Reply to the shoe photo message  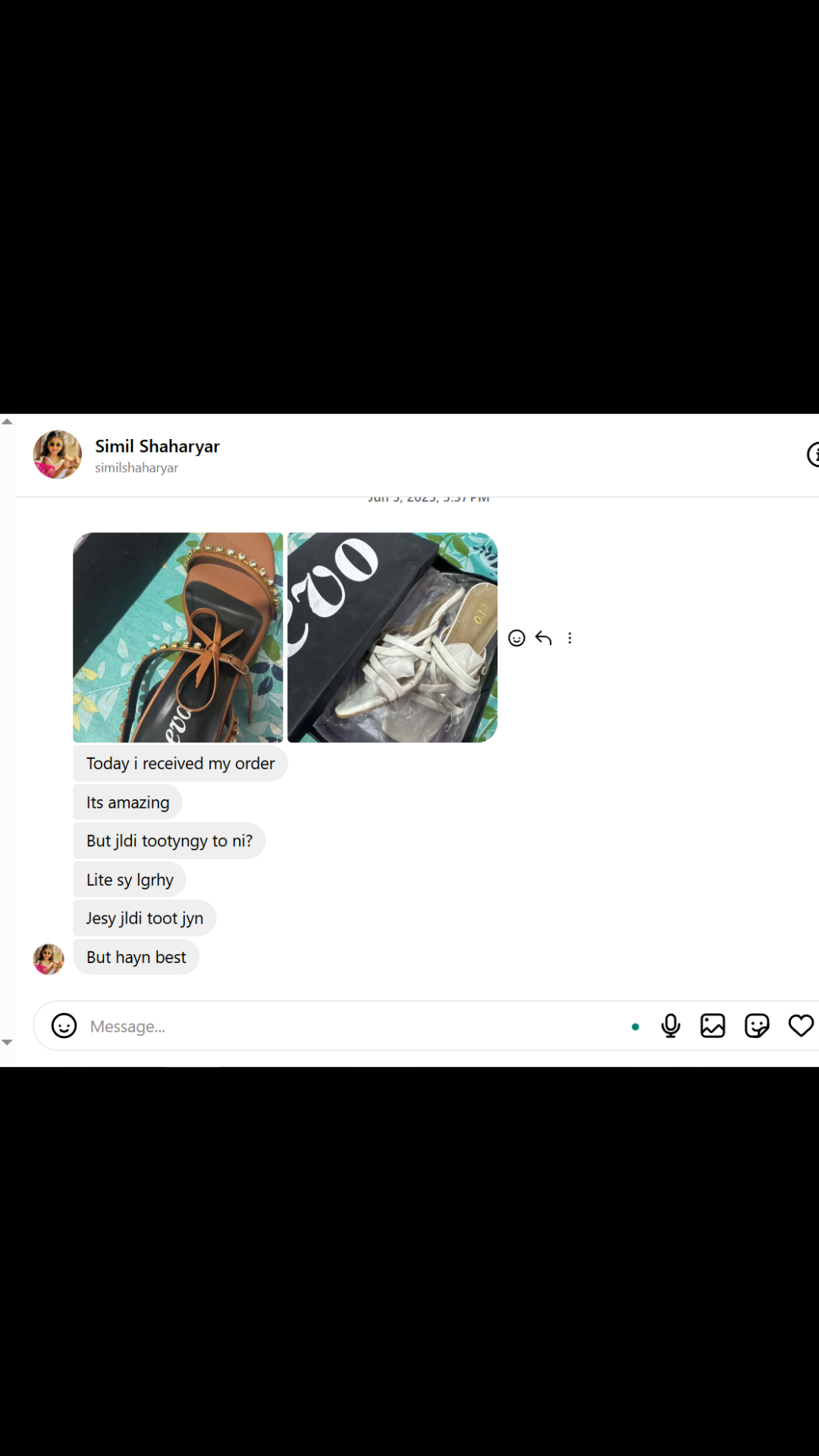(x=543, y=638)
